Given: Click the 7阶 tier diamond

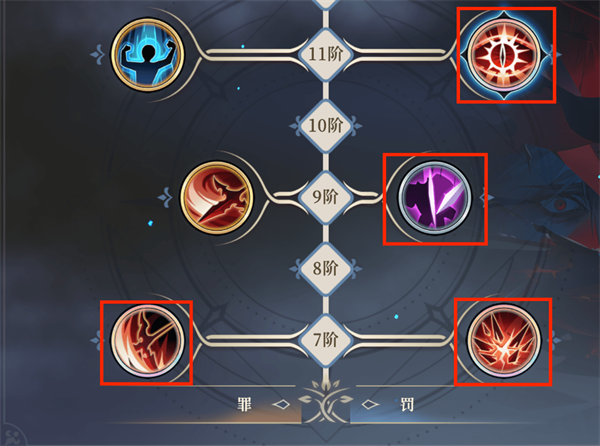Looking at the screenshot, I should pyautogui.click(x=325, y=340).
